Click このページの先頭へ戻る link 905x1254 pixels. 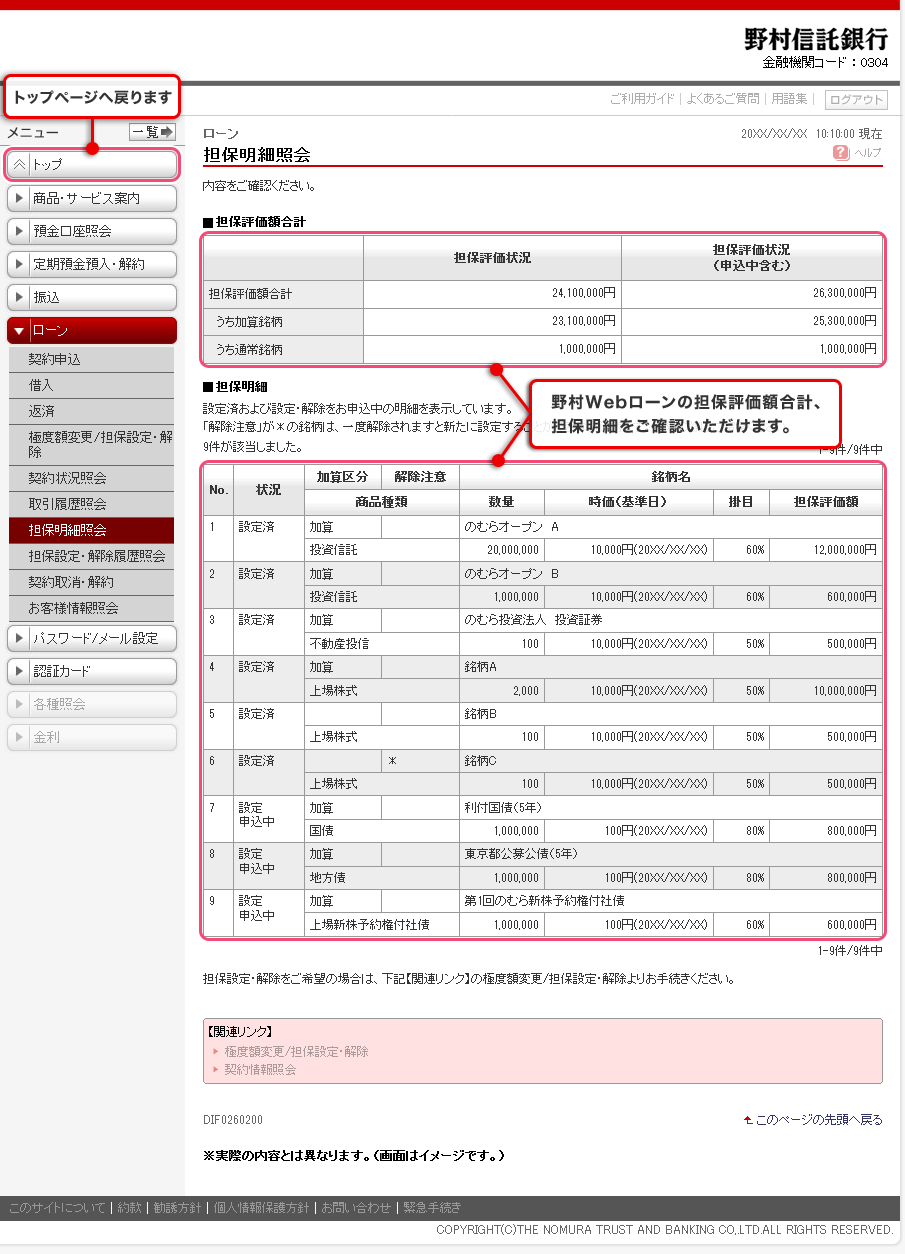tap(819, 1120)
